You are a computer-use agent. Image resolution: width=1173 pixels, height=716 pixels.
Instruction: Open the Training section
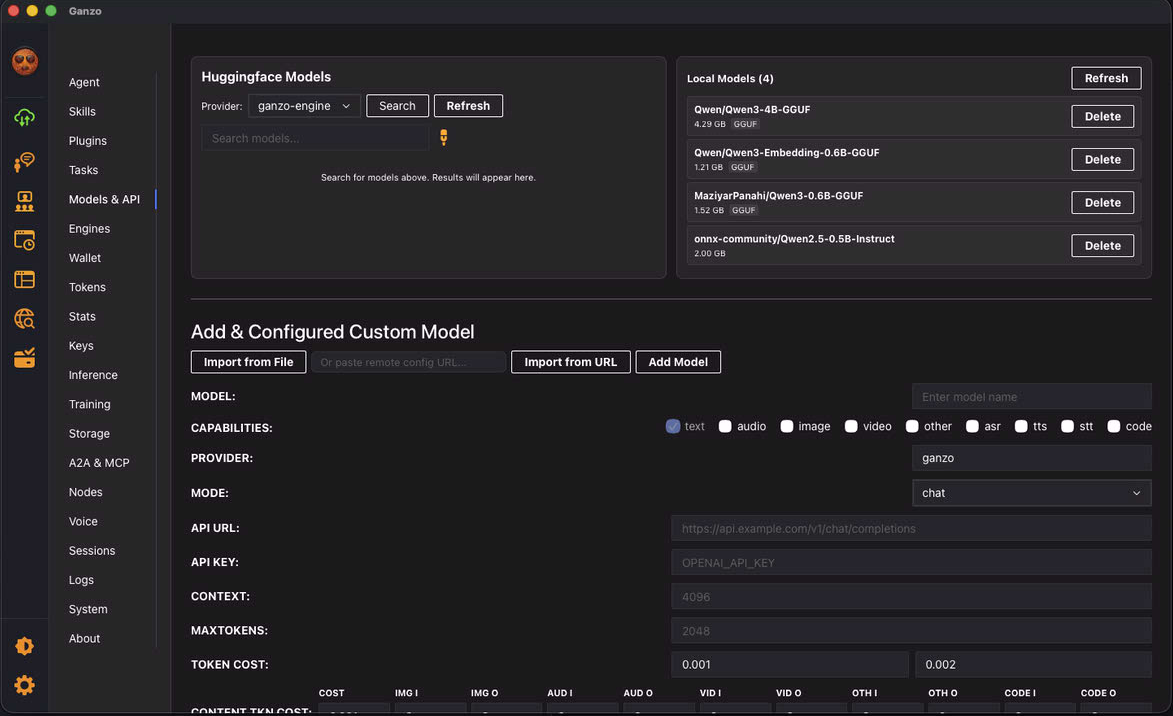tap(90, 404)
